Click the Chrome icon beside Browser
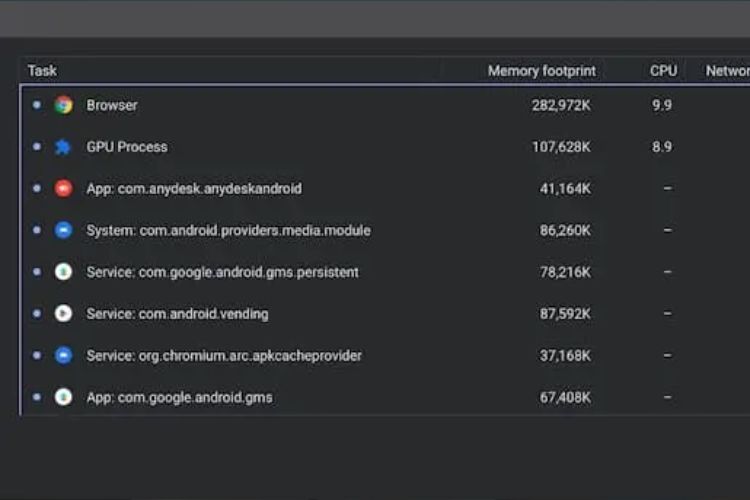This screenshot has width=750, height=500. (63, 105)
